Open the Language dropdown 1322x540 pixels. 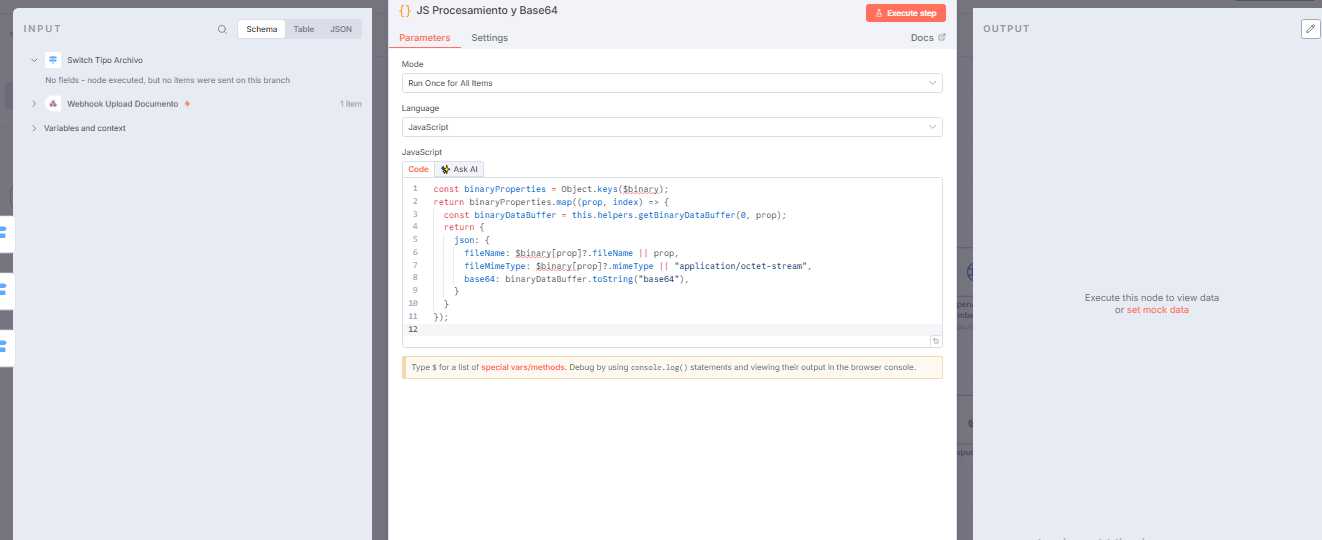coord(672,127)
